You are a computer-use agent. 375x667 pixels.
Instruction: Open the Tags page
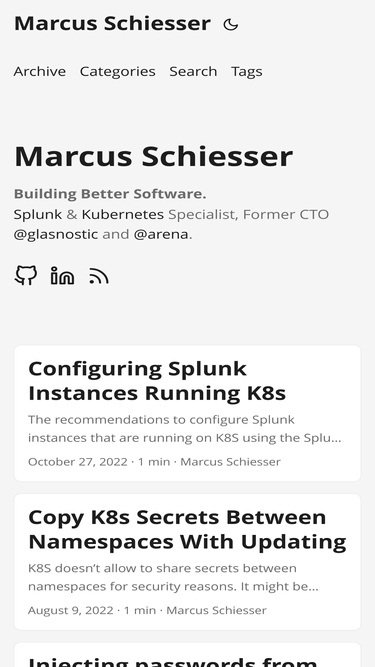(x=247, y=71)
